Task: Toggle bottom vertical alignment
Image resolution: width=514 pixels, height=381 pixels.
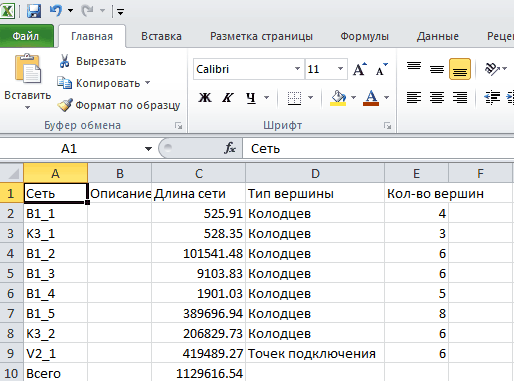Action: click(460, 69)
